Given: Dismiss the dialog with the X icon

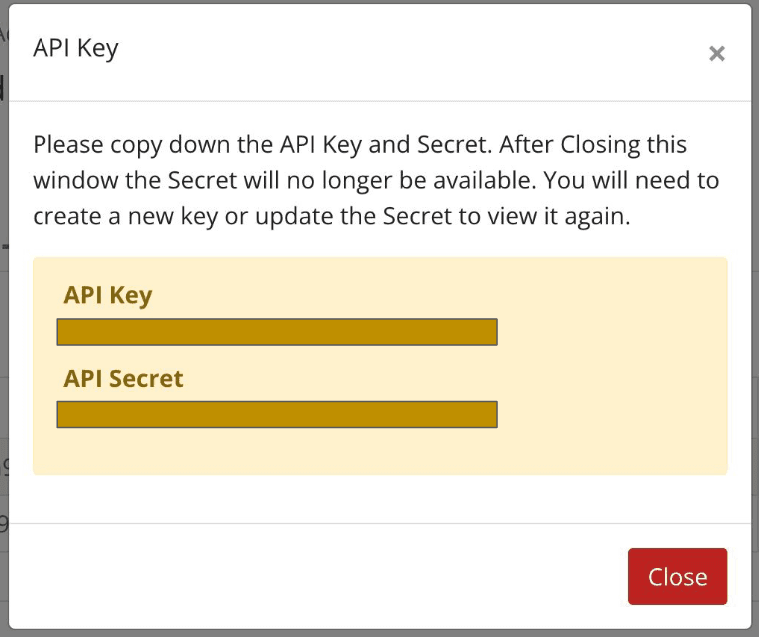Looking at the screenshot, I should click(716, 54).
